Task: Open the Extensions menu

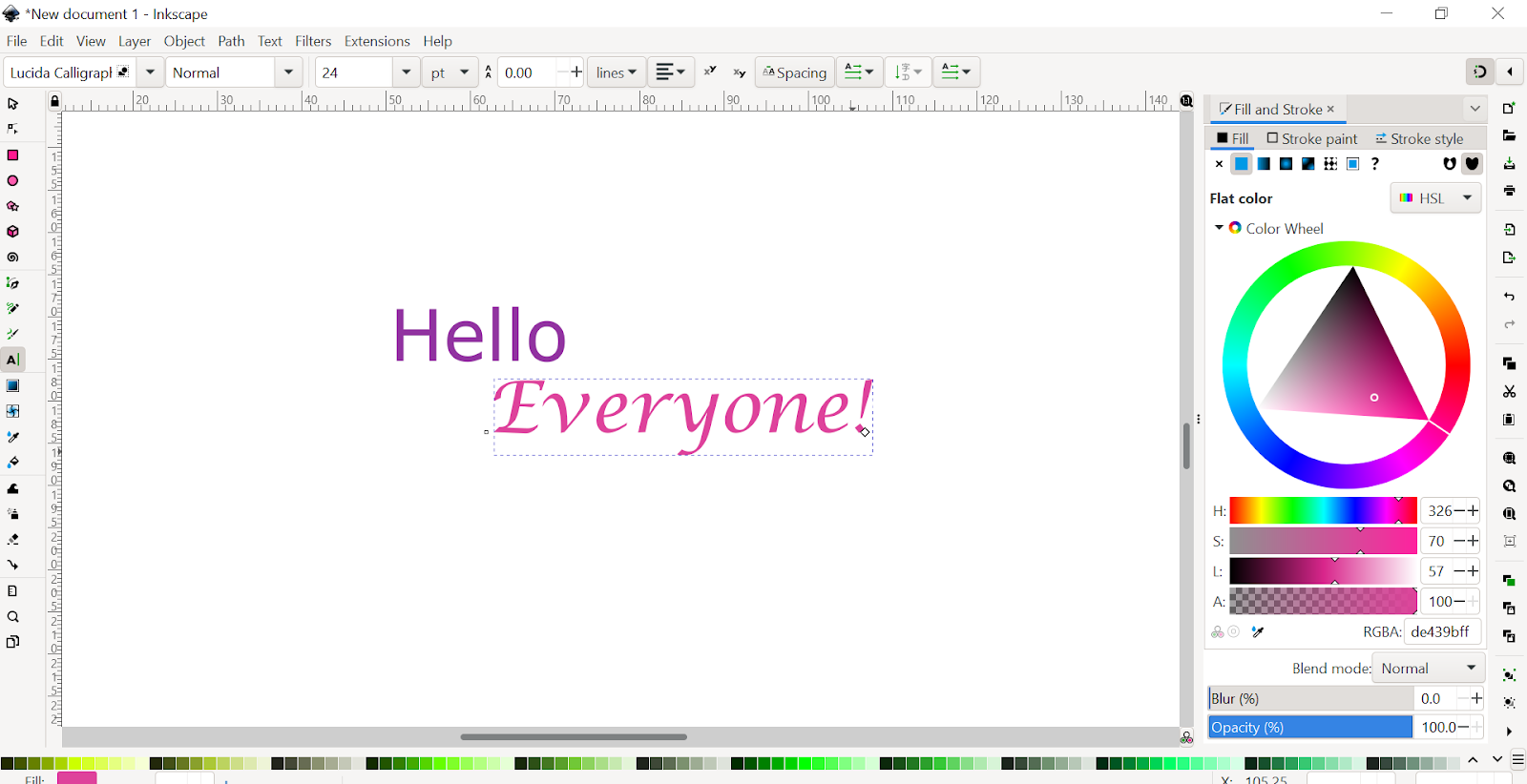Action: click(x=377, y=41)
